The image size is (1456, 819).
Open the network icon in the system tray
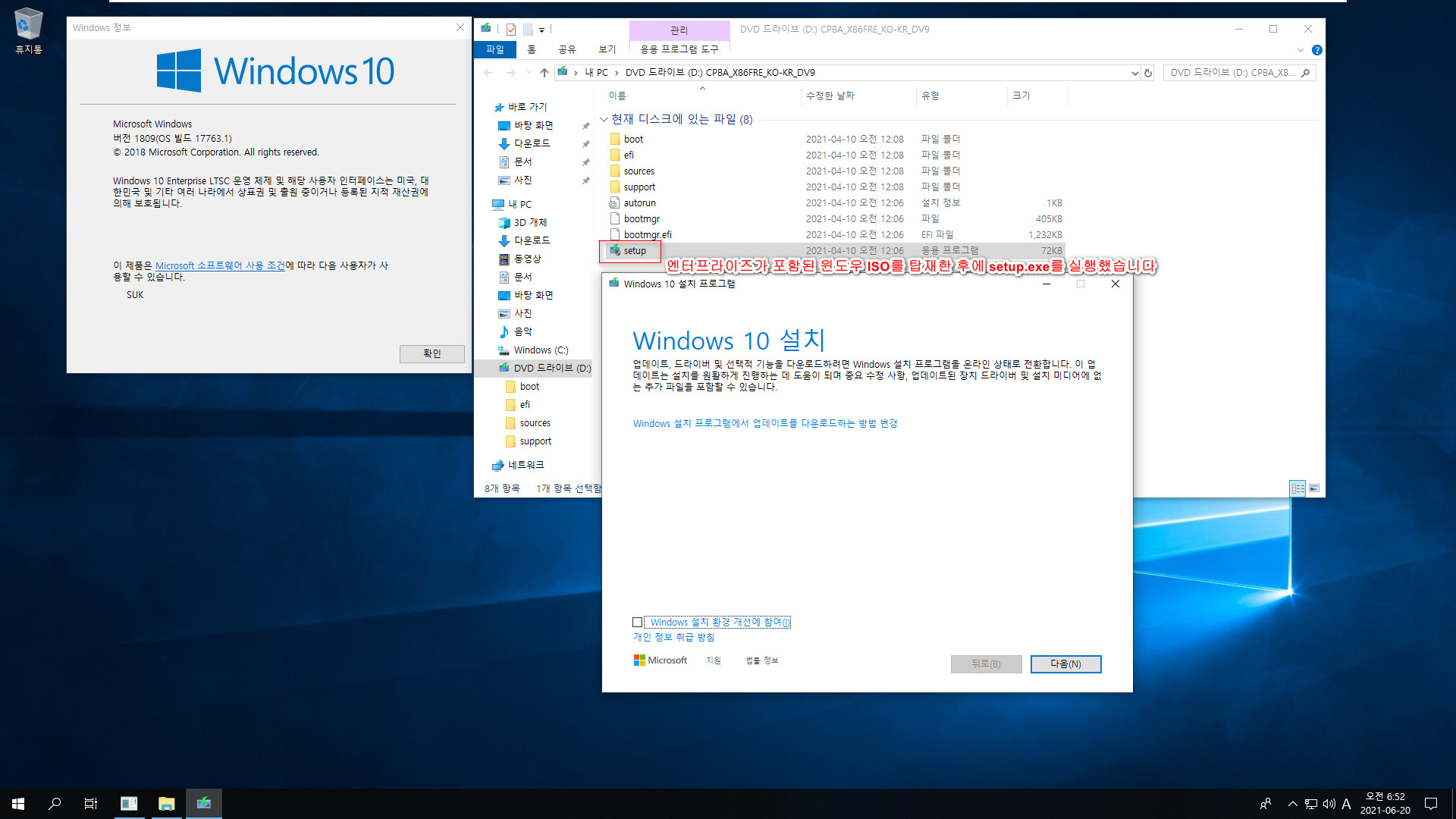coord(1311,804)
